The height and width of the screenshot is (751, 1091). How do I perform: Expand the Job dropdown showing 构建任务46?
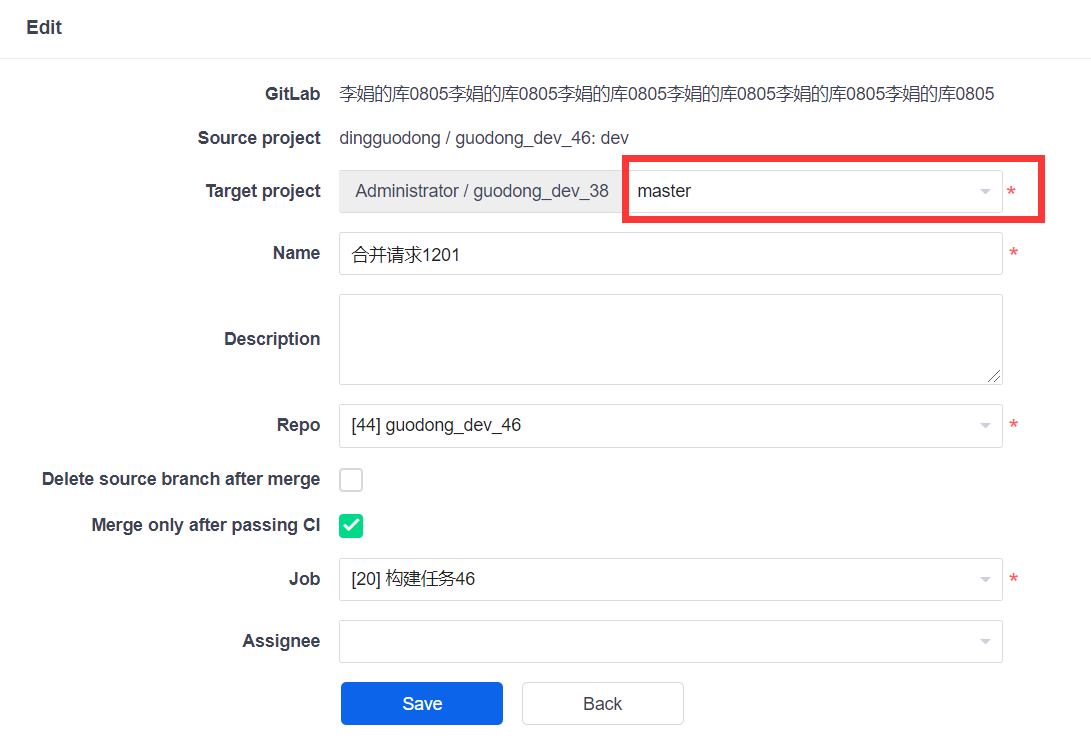pos(660,580)
